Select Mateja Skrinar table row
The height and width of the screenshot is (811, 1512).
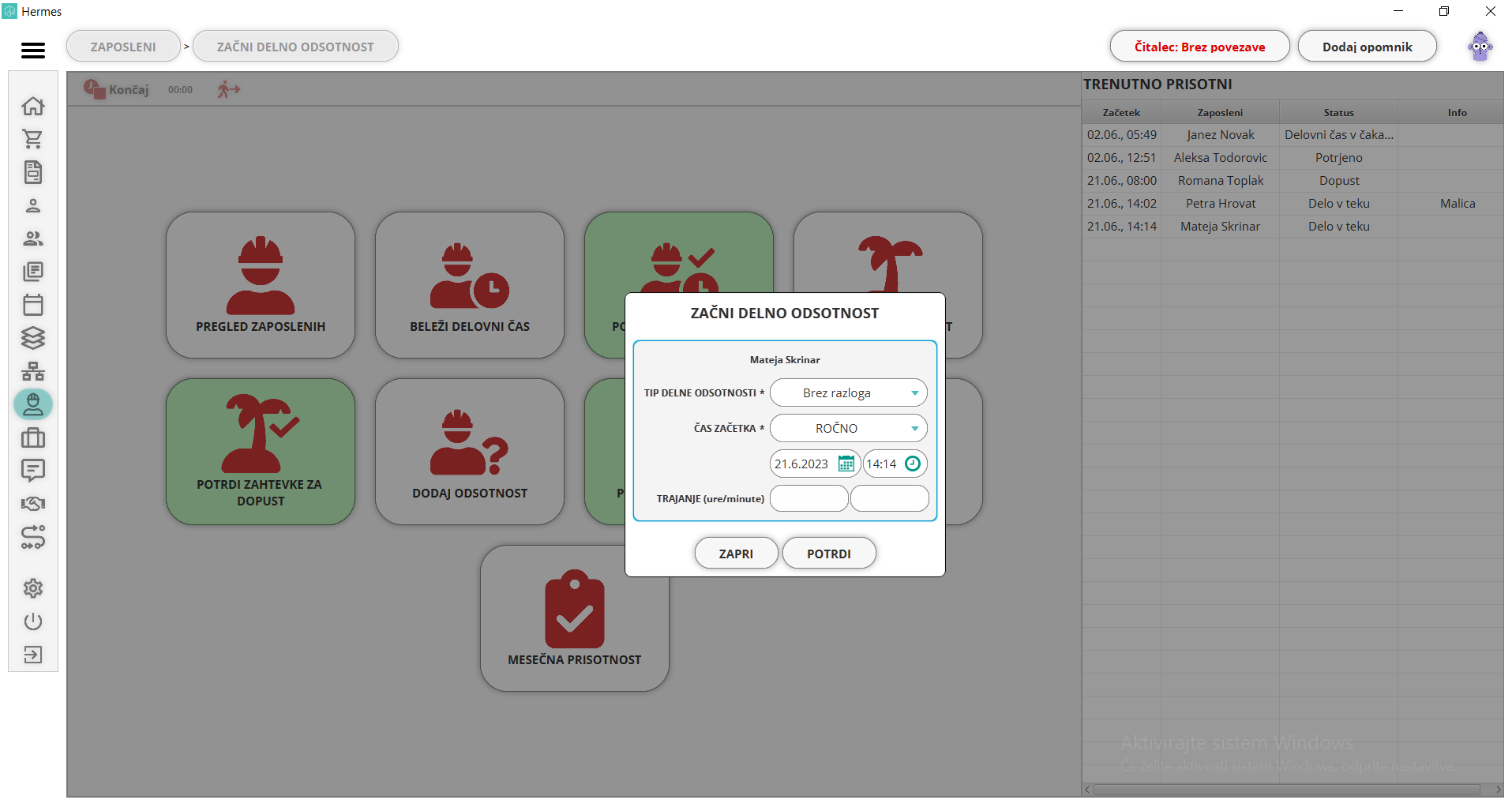pyautogui.click(x=1293, y=227)
